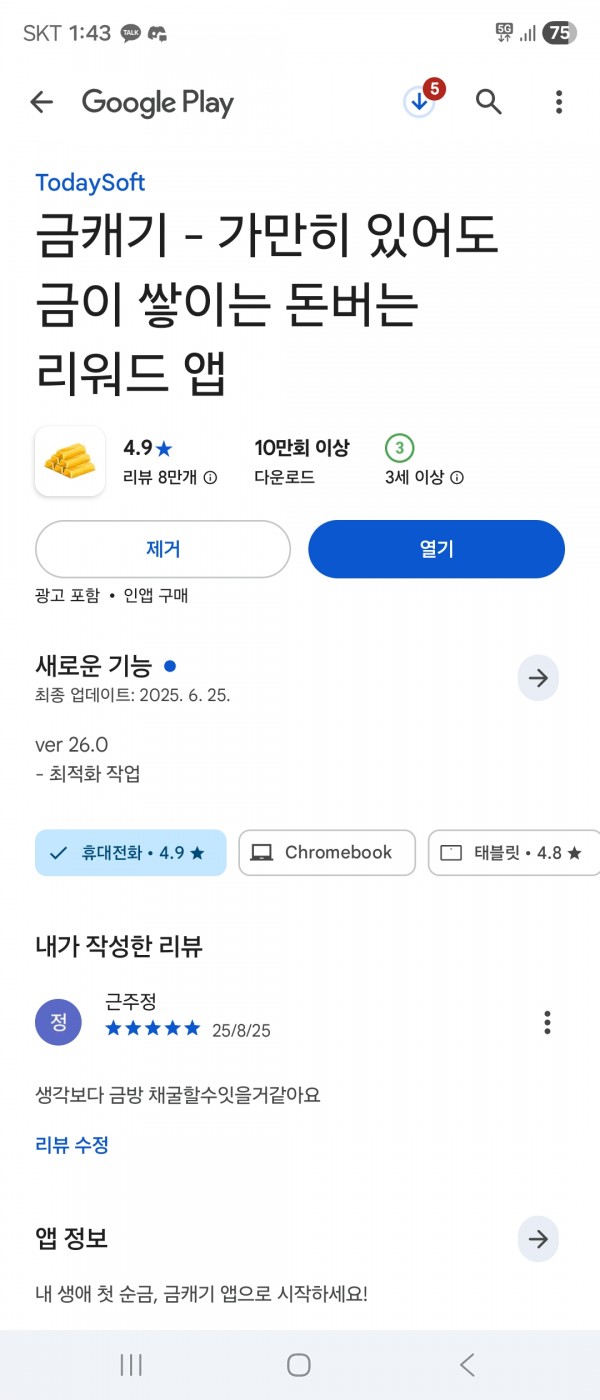Tap the 제거 uninstall button

[x=163, y=549]
